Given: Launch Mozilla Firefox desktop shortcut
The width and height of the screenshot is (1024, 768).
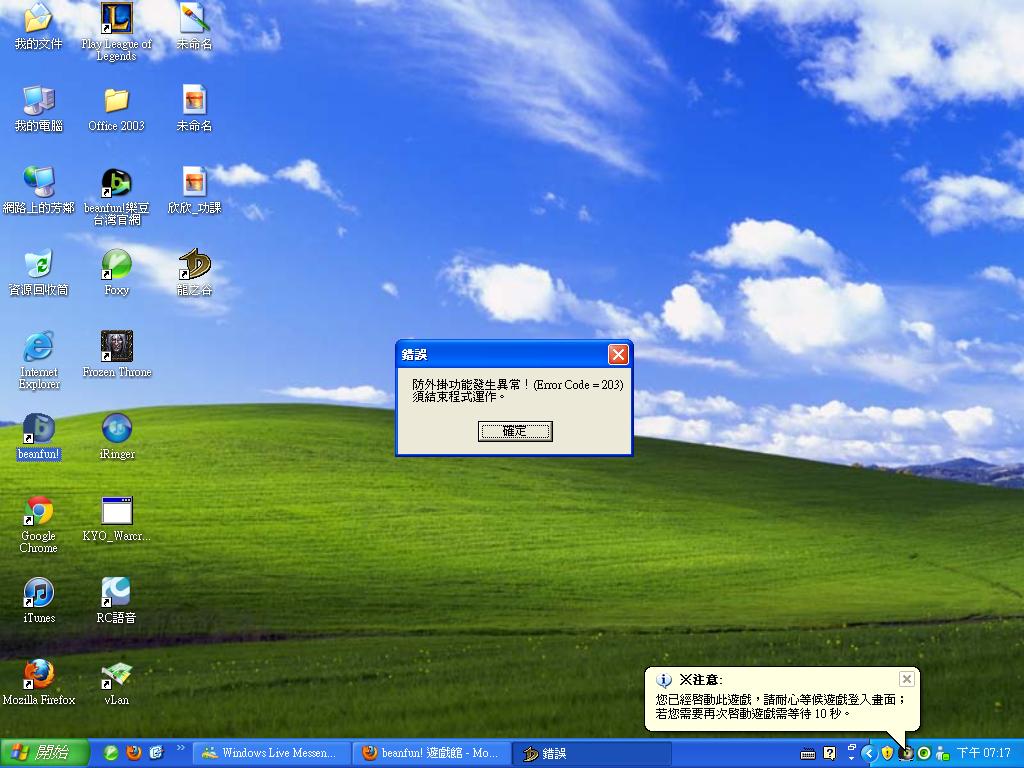Looking at the screenshot, I should coord(38,683).
